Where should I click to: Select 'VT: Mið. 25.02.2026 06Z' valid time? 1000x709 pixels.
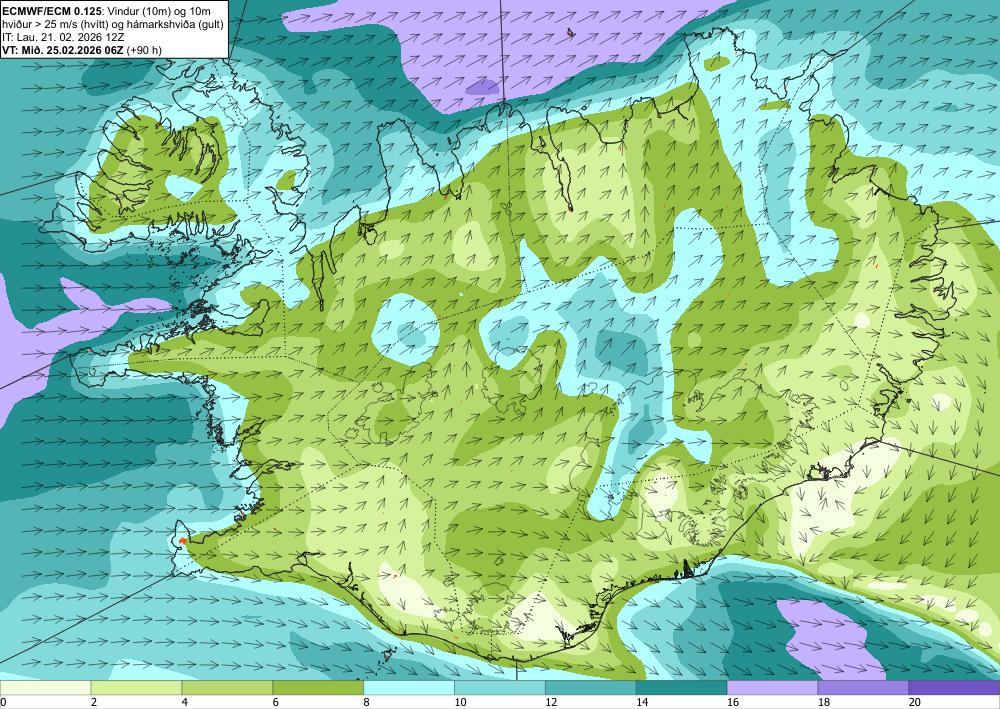point(63,50)
